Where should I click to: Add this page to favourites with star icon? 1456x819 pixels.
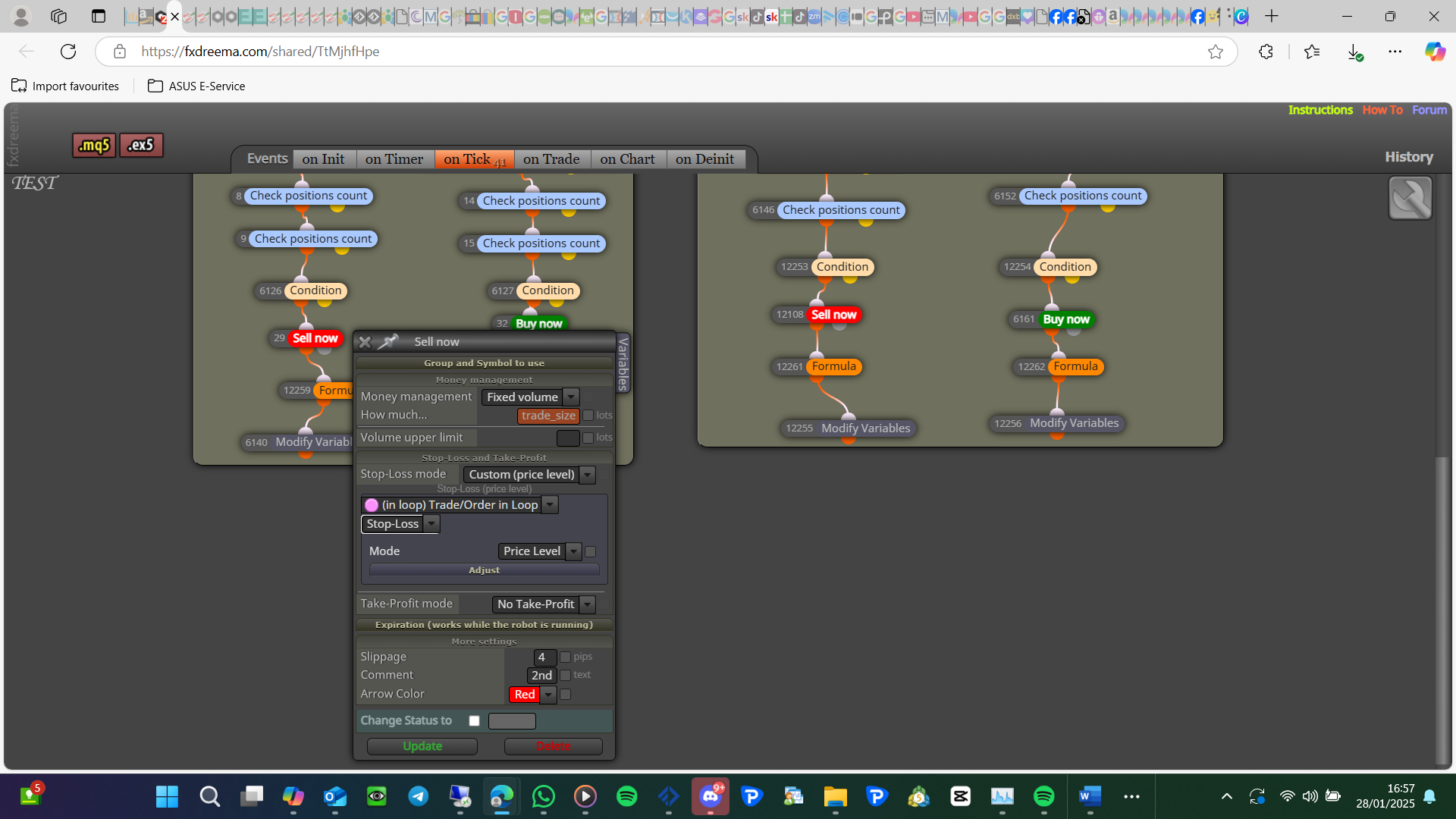point(1216,52)
